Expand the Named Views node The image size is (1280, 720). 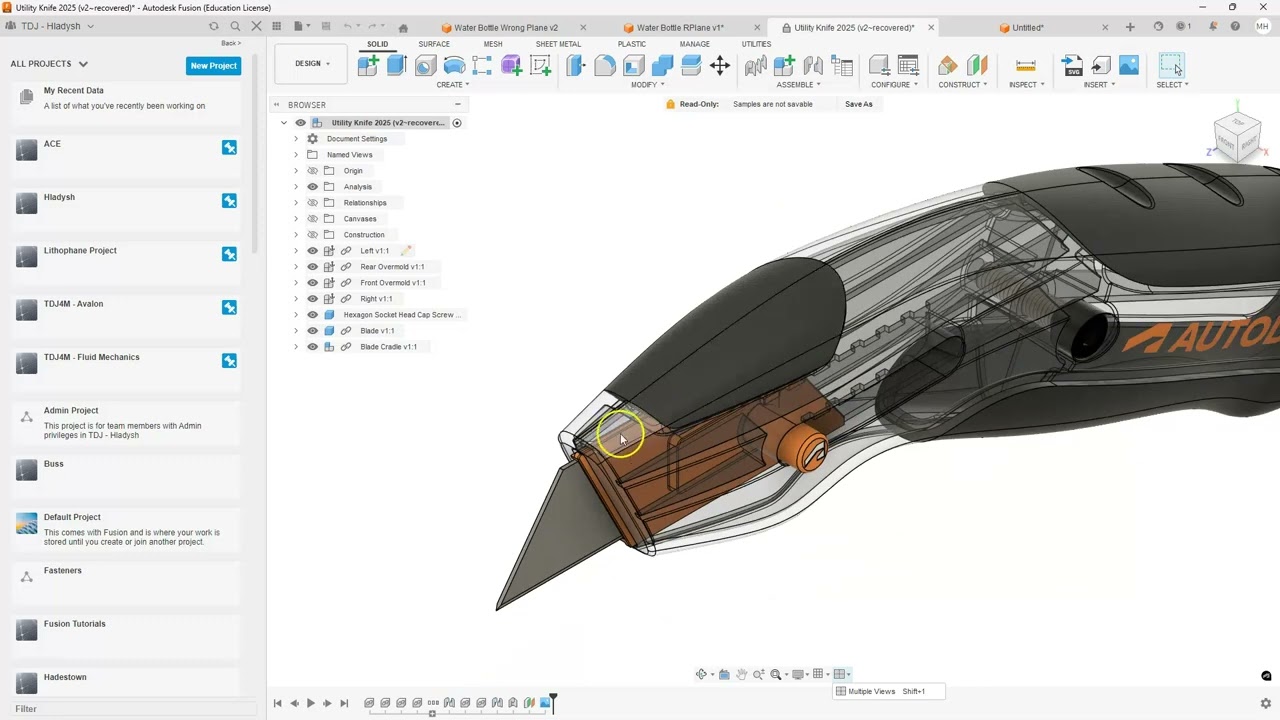pyautogui.click(x=296, y=155)
